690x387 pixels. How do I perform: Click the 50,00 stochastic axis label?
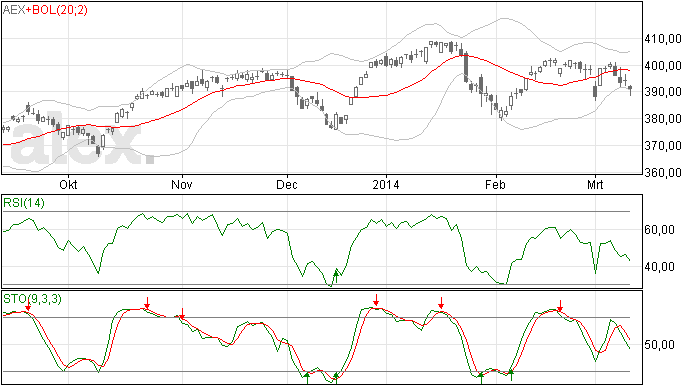(659, 345)
